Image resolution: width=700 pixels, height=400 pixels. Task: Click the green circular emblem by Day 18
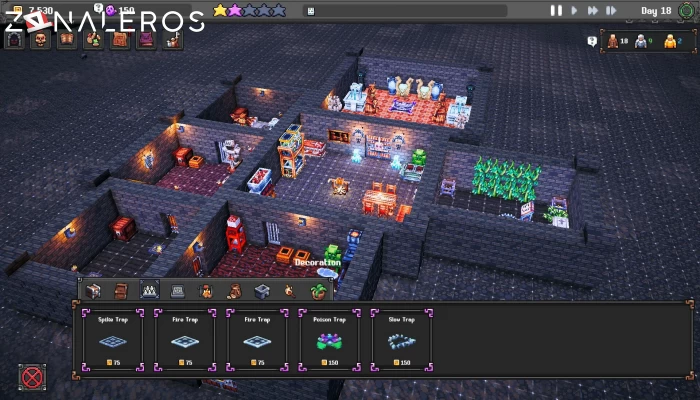[x=687, y=10]
